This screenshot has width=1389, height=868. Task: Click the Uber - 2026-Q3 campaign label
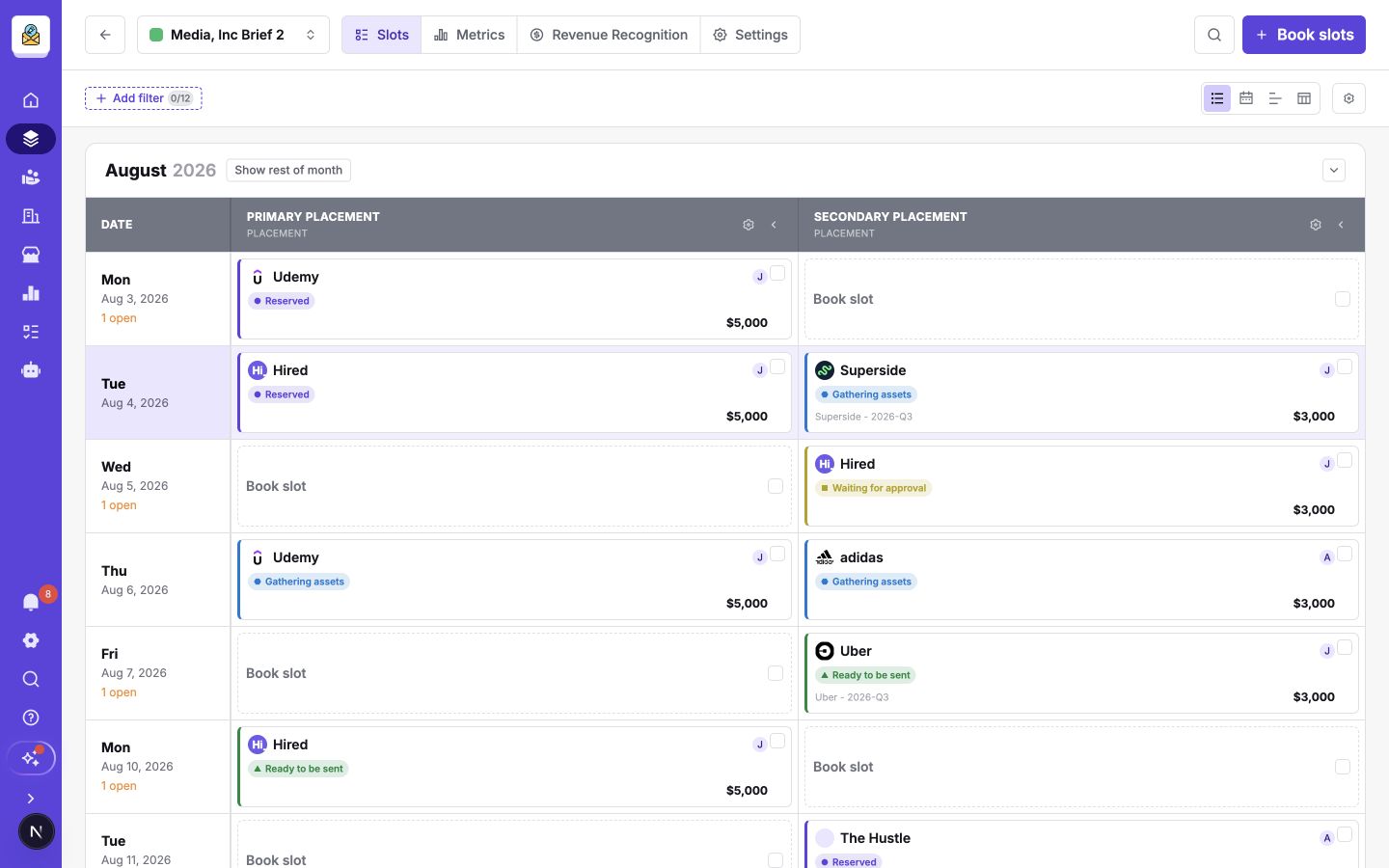coord(852,697)
